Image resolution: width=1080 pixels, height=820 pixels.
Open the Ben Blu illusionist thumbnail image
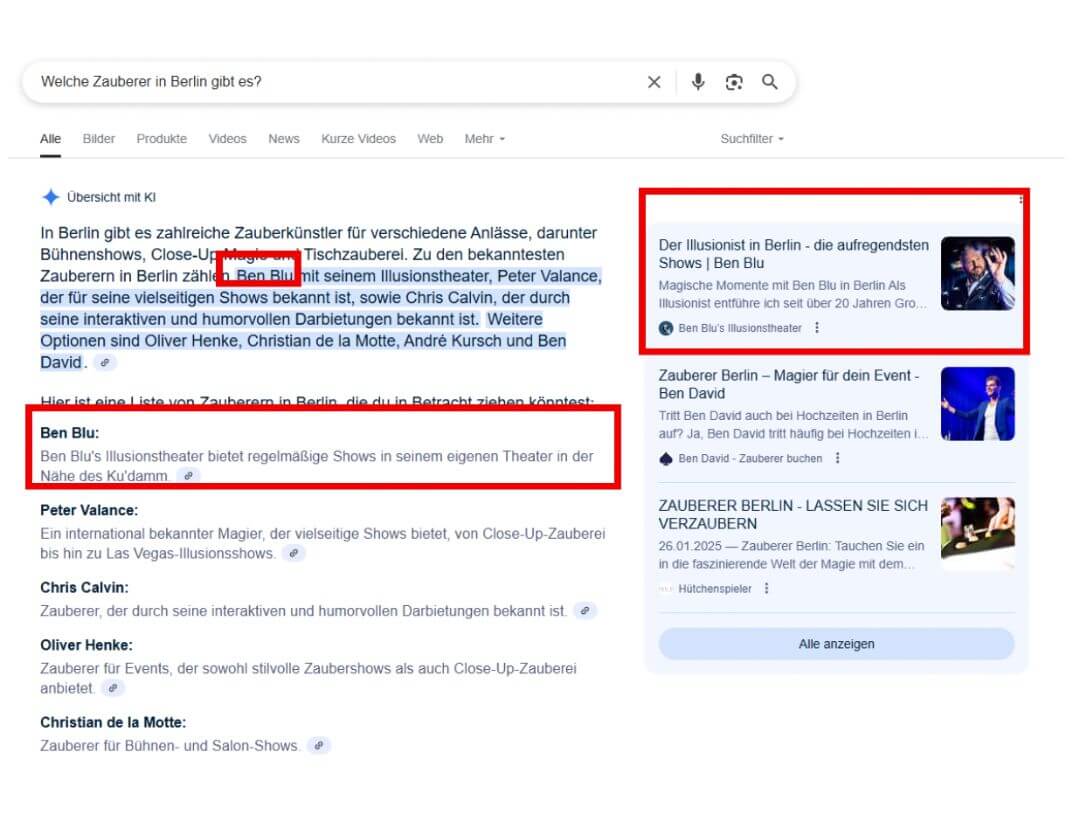coord(977,273)
